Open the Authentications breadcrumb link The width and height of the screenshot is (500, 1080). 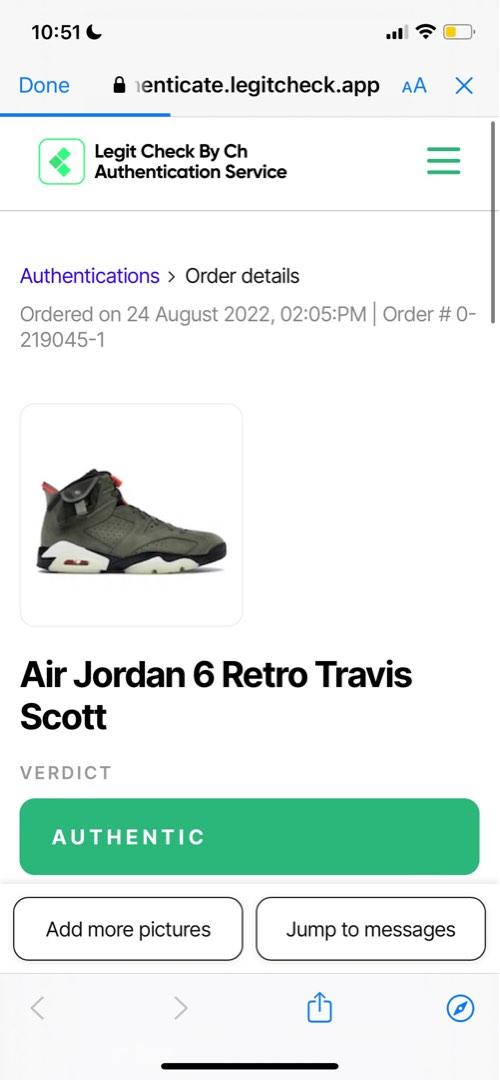[90, 276]
